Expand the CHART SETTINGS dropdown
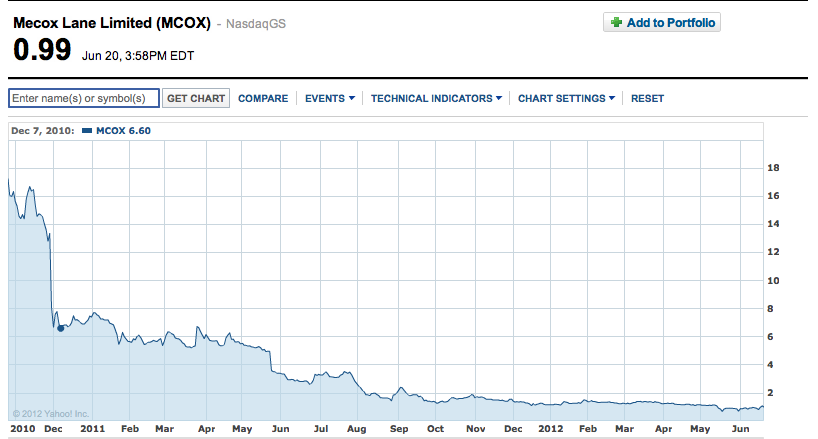 [x=566, y=98]
